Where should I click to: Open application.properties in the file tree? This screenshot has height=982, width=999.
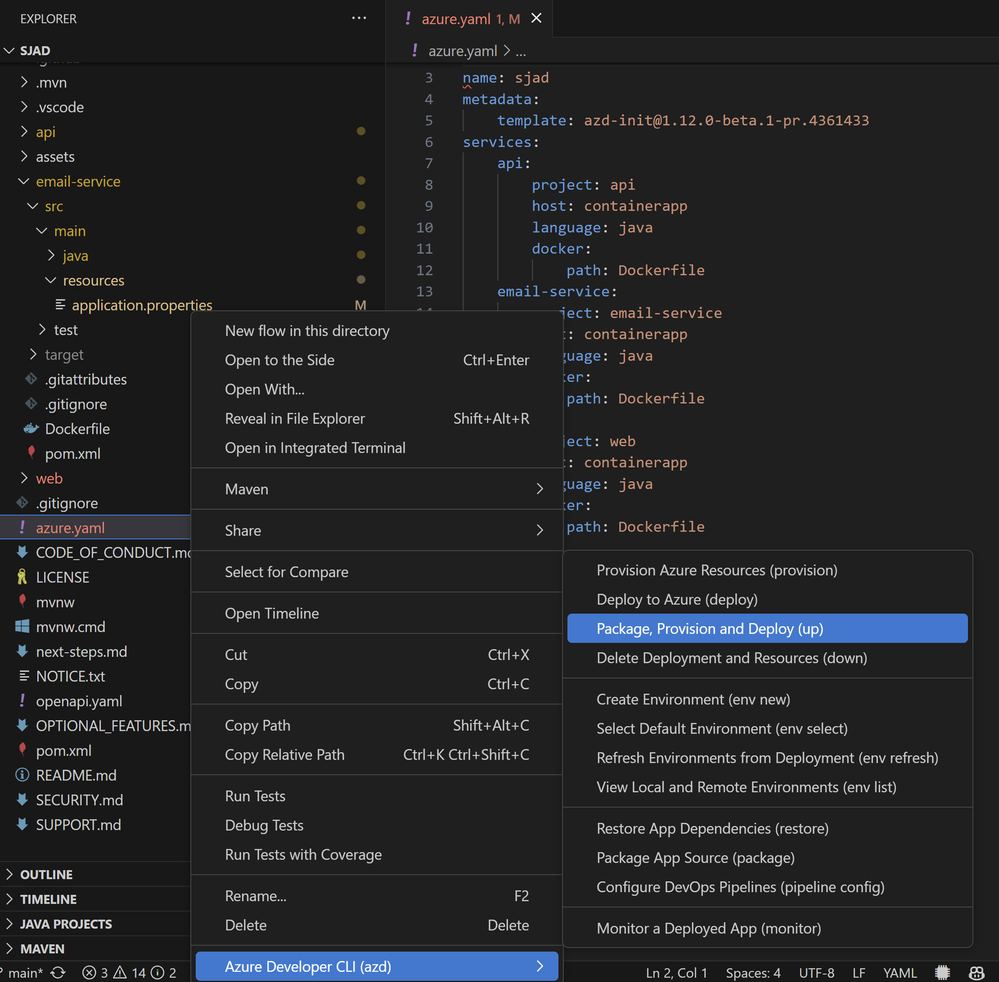pyautogui.click(x=141, y=305)
